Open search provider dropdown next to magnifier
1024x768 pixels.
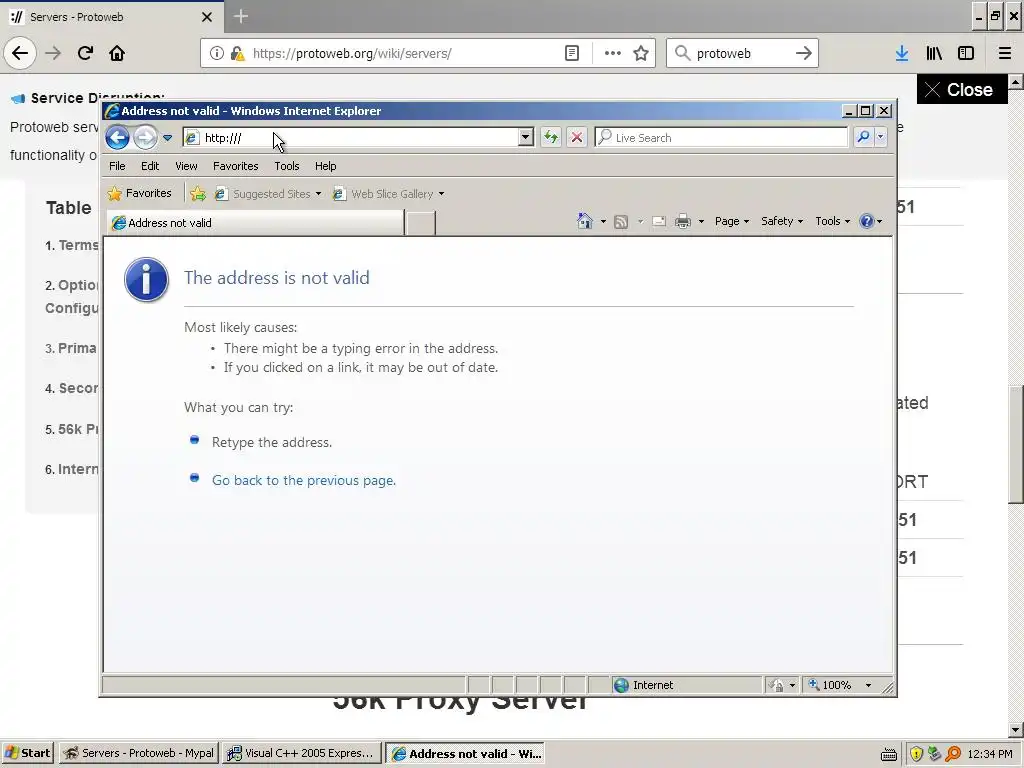tap(880, 137)
